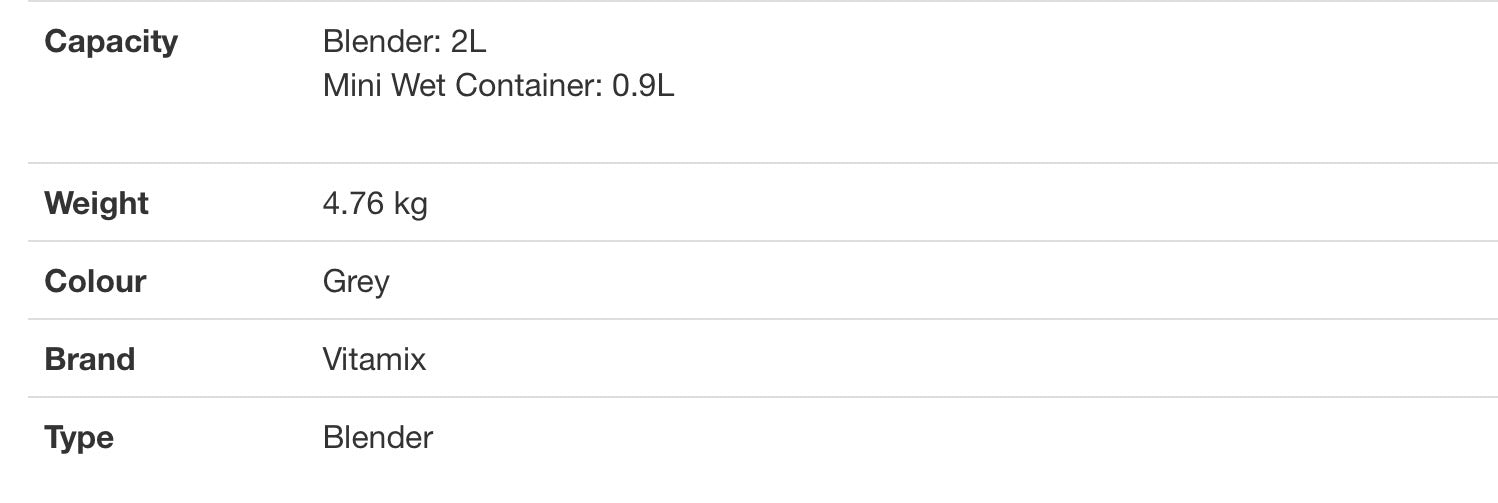Select the Grey colour value
Image resolution: width=1498 pixels, height=503 pixels.
[x=356, y=282]
